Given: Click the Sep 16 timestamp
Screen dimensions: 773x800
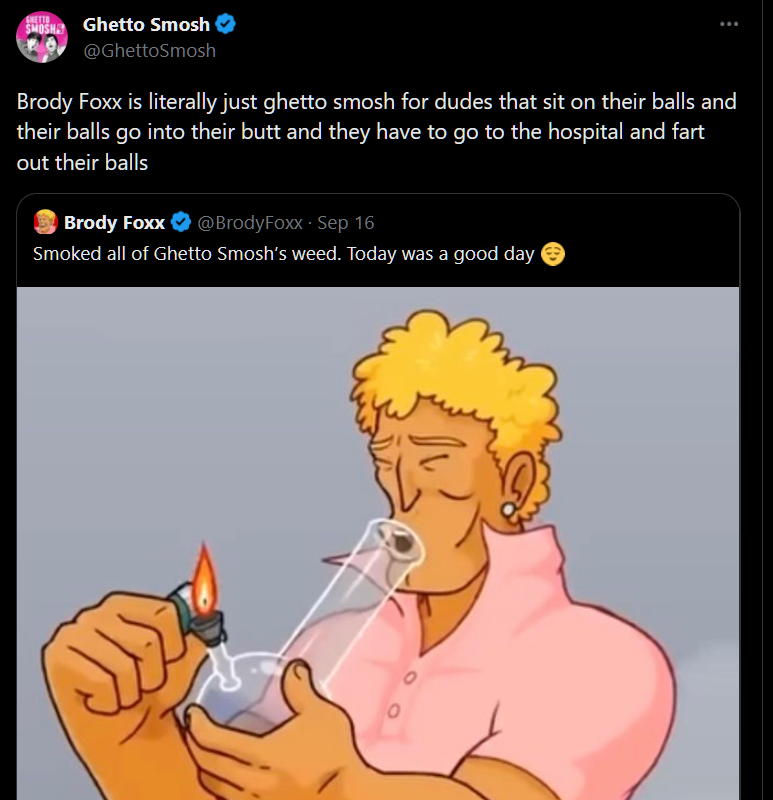Looking at the screenshot, I should pyautogui.click(x=345, y=222).
